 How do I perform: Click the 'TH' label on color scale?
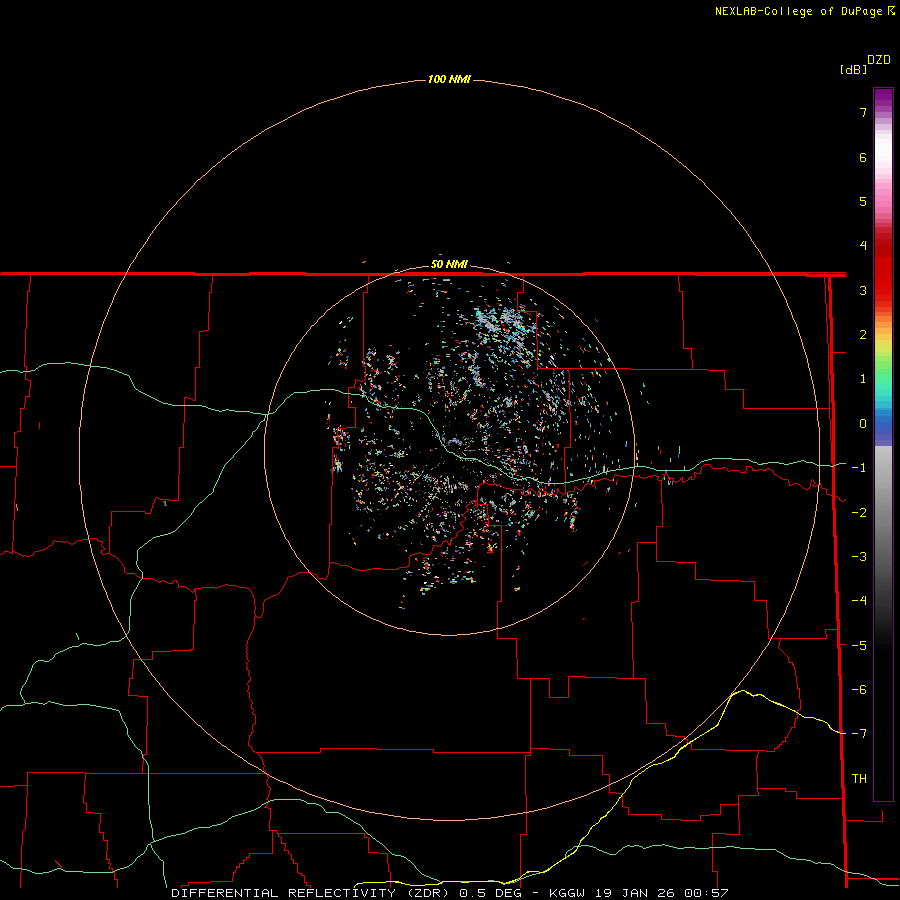pyautogui.click(x=859, y=778)
